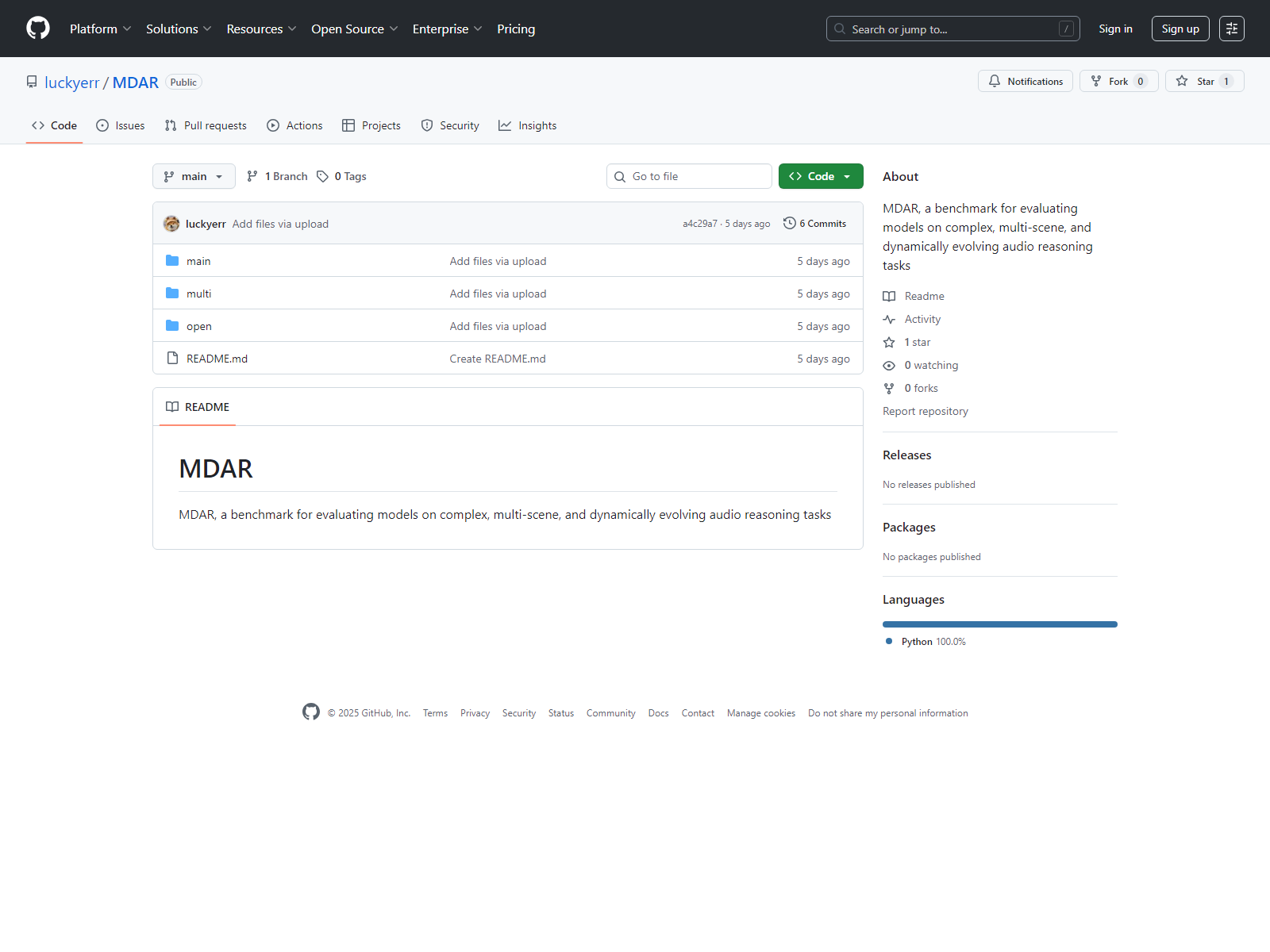Click the README.md file icon
This screenshot has width=1270, height=952.
172,359
